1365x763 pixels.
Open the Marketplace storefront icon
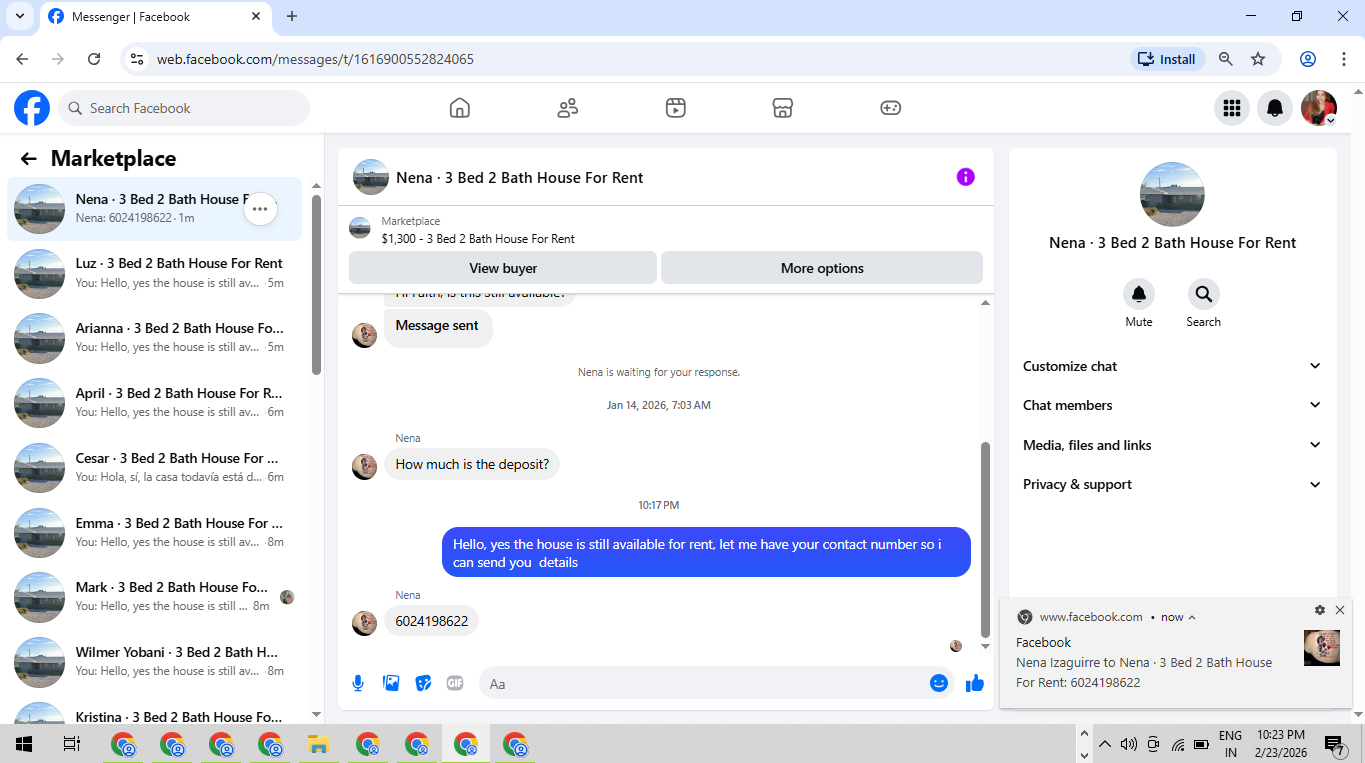783,108
